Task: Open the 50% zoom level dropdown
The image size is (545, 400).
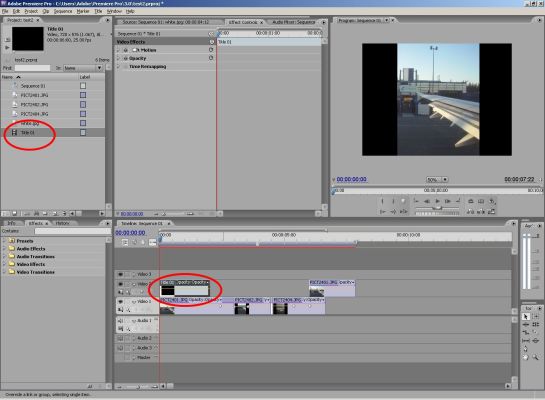Action: [x=445, y=180]
